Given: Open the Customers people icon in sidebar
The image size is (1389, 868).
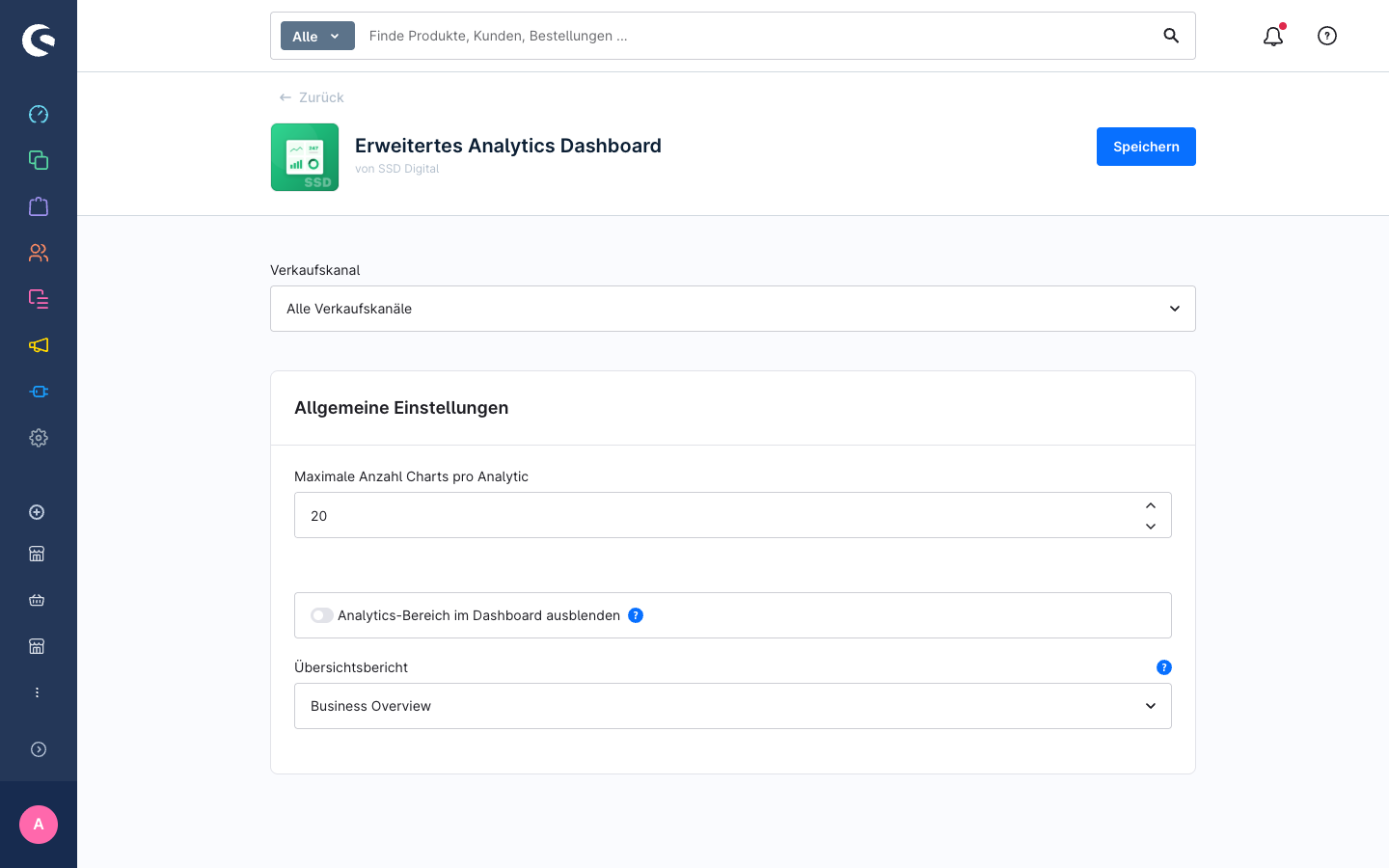Looking at the screenshot, I should [39, 253].
